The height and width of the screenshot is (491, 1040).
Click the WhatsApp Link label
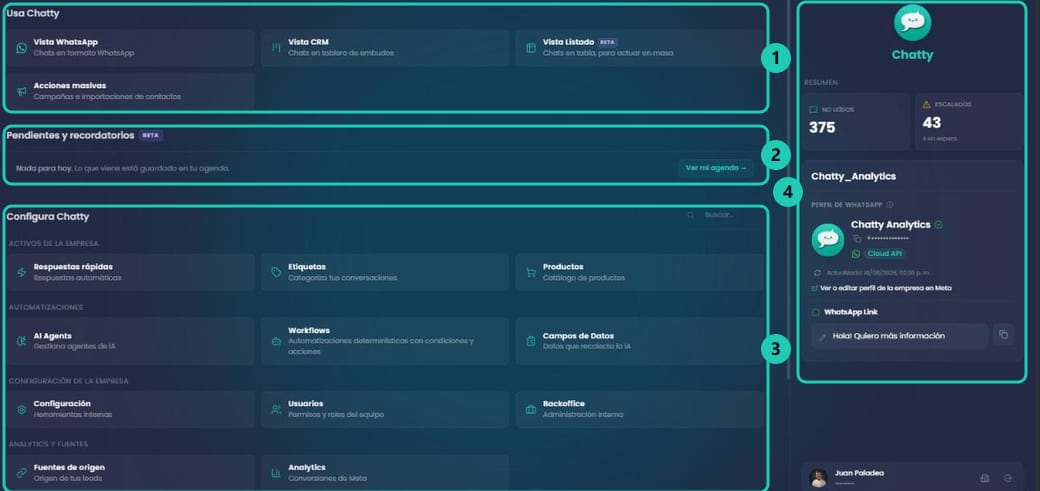tap(851, 312)
